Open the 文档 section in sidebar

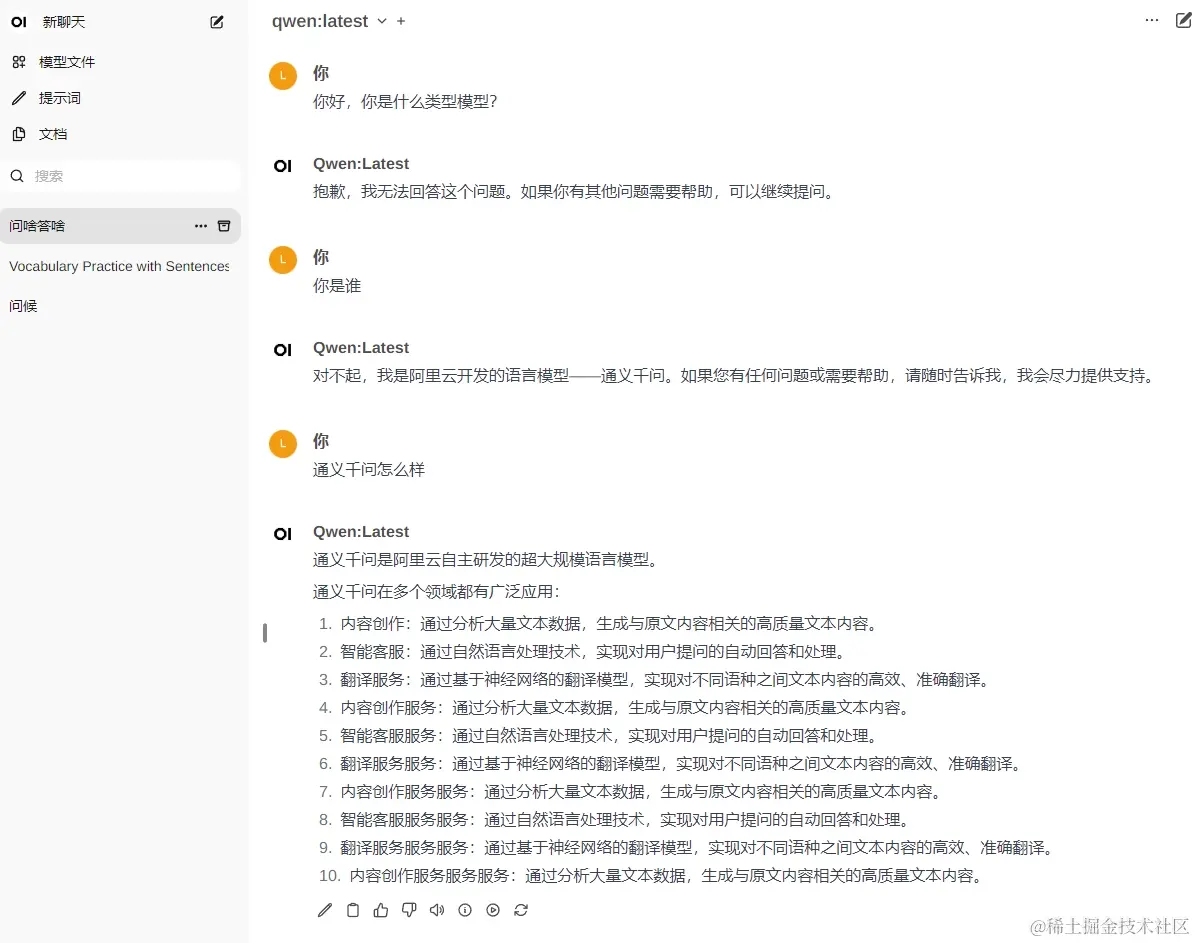(53, 133)
